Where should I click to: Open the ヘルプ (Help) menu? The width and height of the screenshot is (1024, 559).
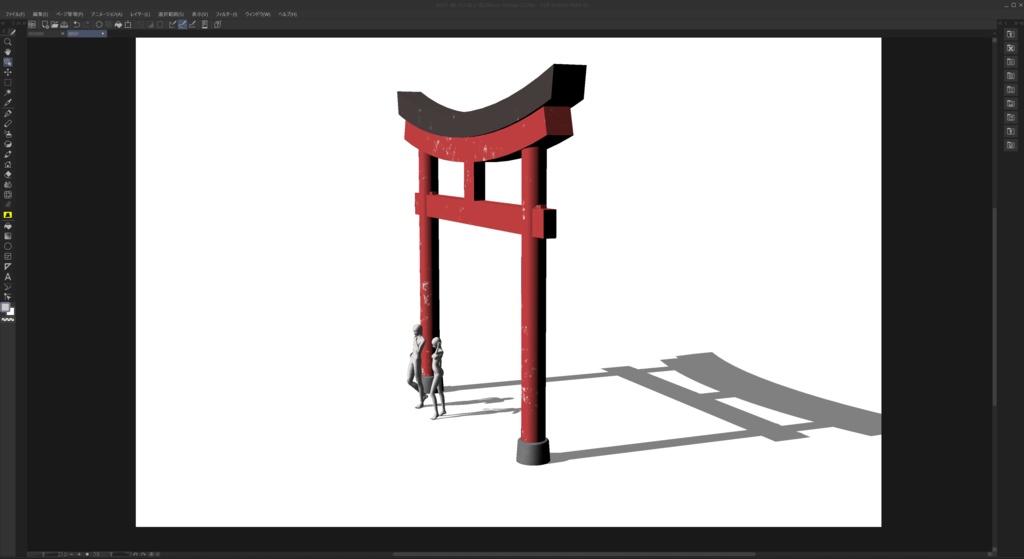(287, 14)
